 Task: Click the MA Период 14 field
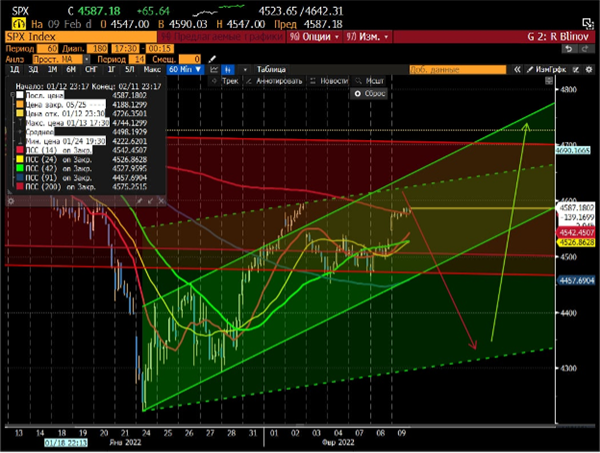point(137,59)
